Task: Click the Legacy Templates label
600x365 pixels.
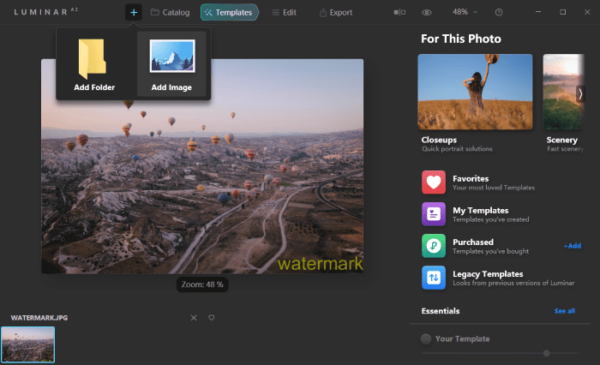Action: (488, 274)
